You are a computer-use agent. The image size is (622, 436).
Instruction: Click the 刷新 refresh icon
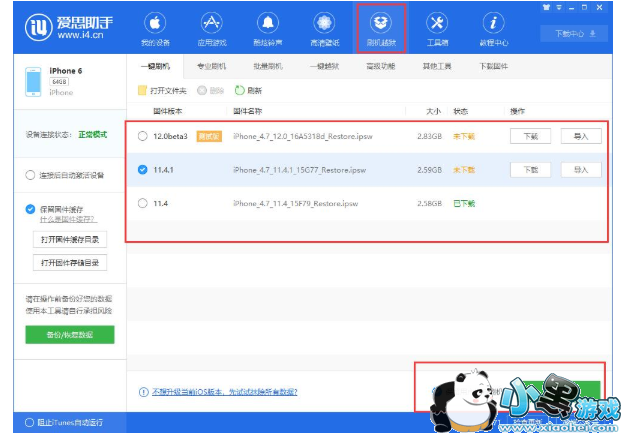[x=240, y=90]
